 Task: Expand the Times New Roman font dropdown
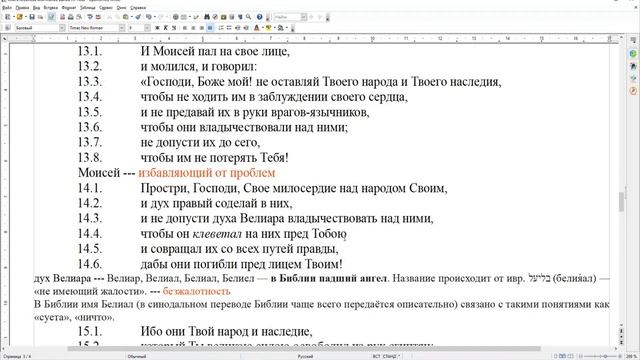122,28
